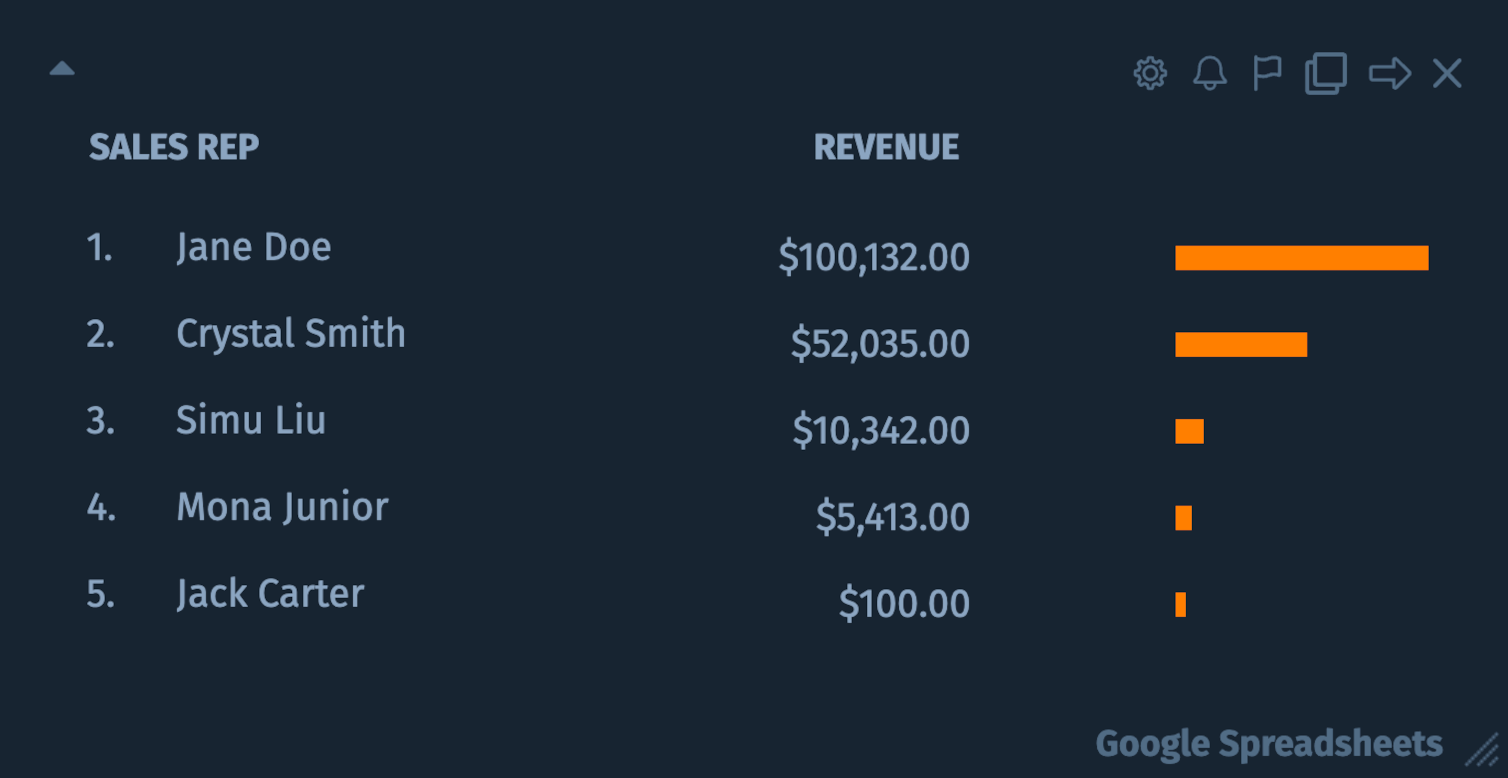1508x778 pixels.
Task: Click the $10,342.00 revenue value
Action: pyautogui.click(x=881, y=431)
